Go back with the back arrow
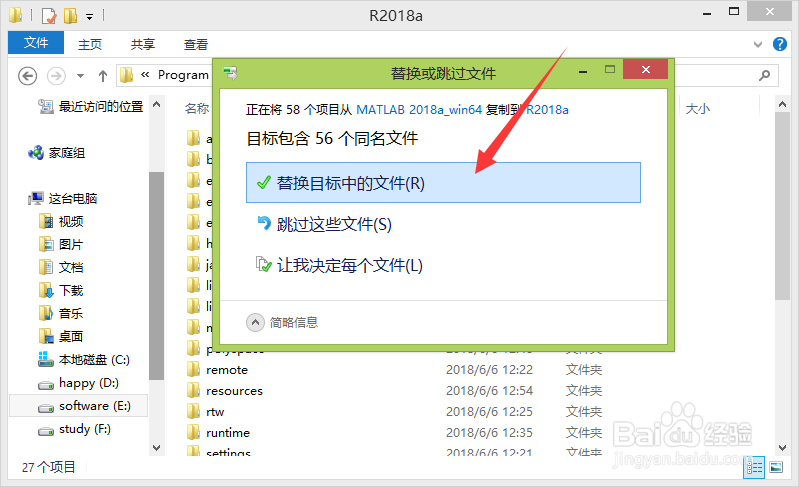The height and width of the screenshot is (487, 799). 28,76
